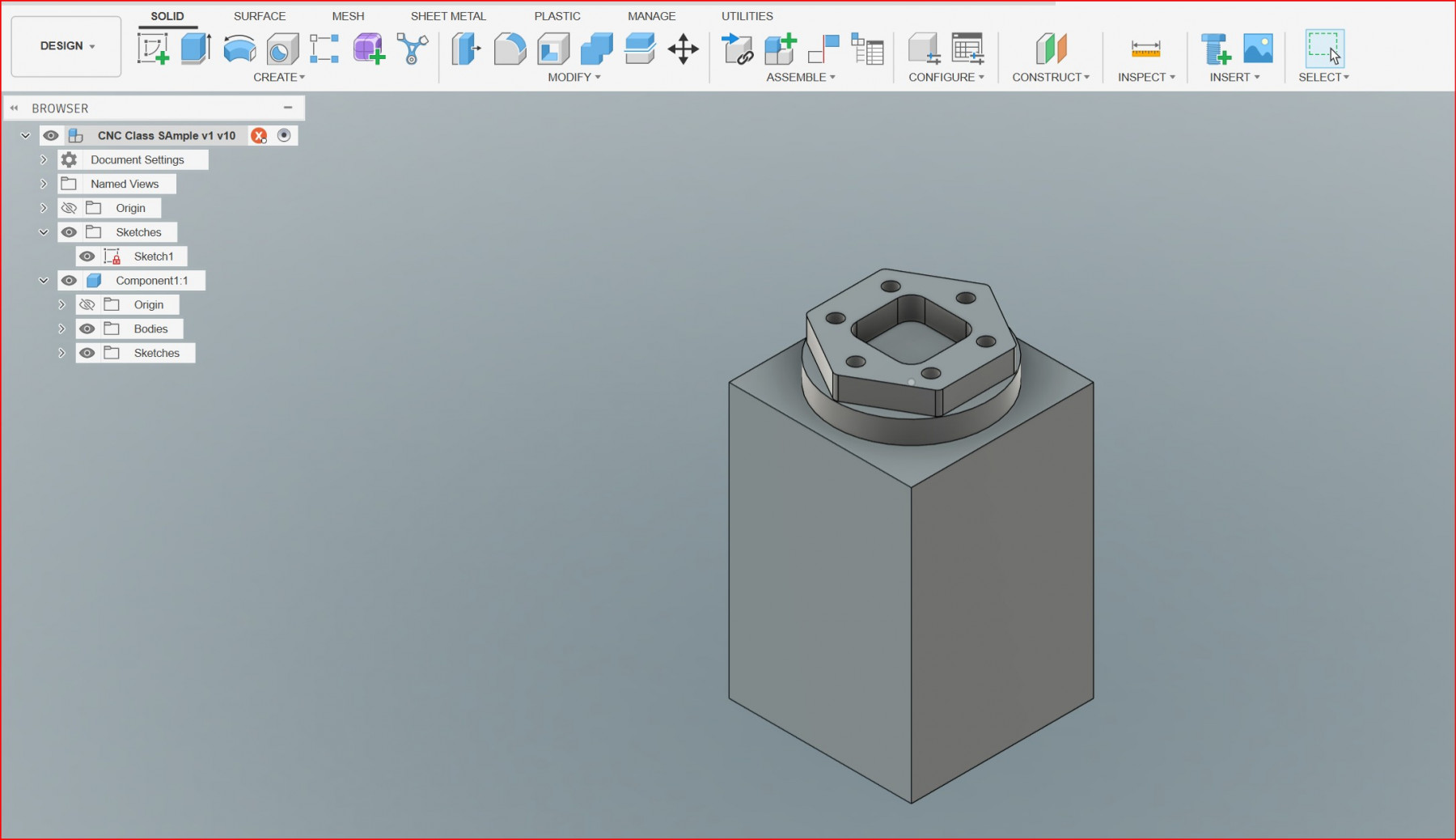1456x840 pixels.
Task: Select the Hole tool icon
Action: click(282, 49)
